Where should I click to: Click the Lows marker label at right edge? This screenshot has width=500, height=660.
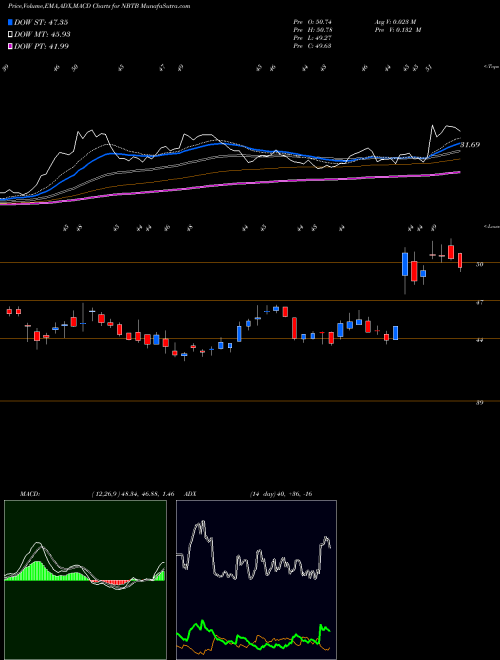click(491, 226)
